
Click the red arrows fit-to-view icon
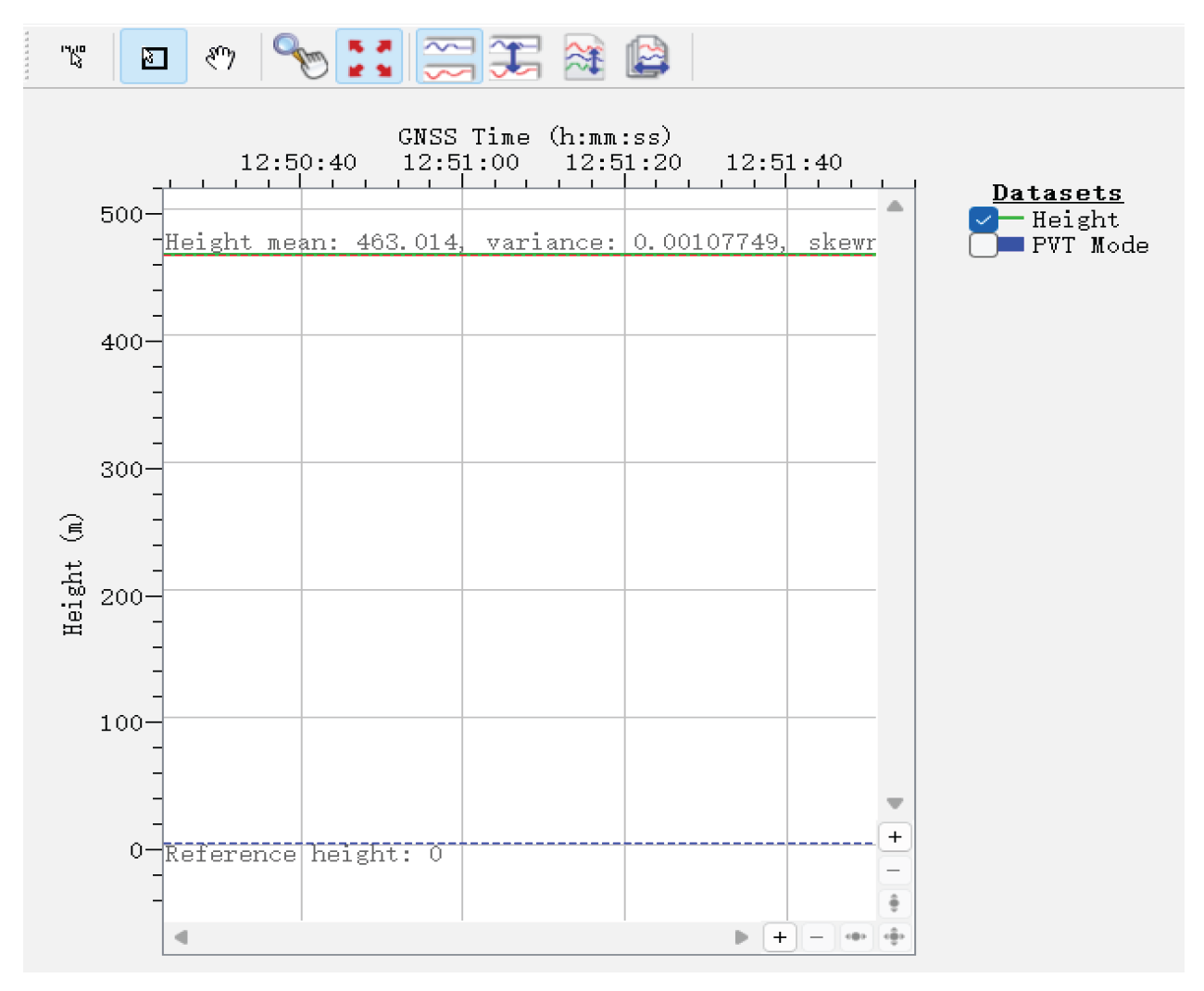tap(369, 57)
